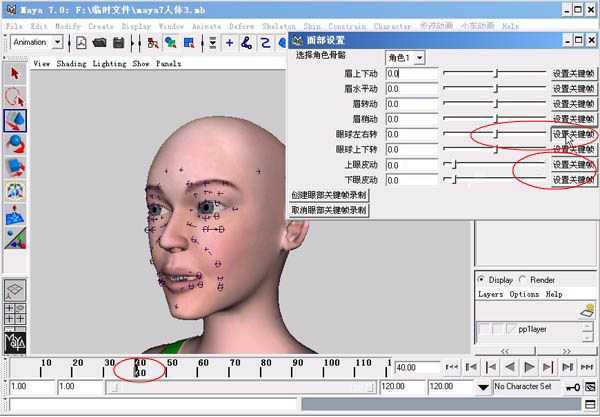Viewport: 600px width, 417px height.
Task: Save the scene with disk icon
Action: point(119,42)
